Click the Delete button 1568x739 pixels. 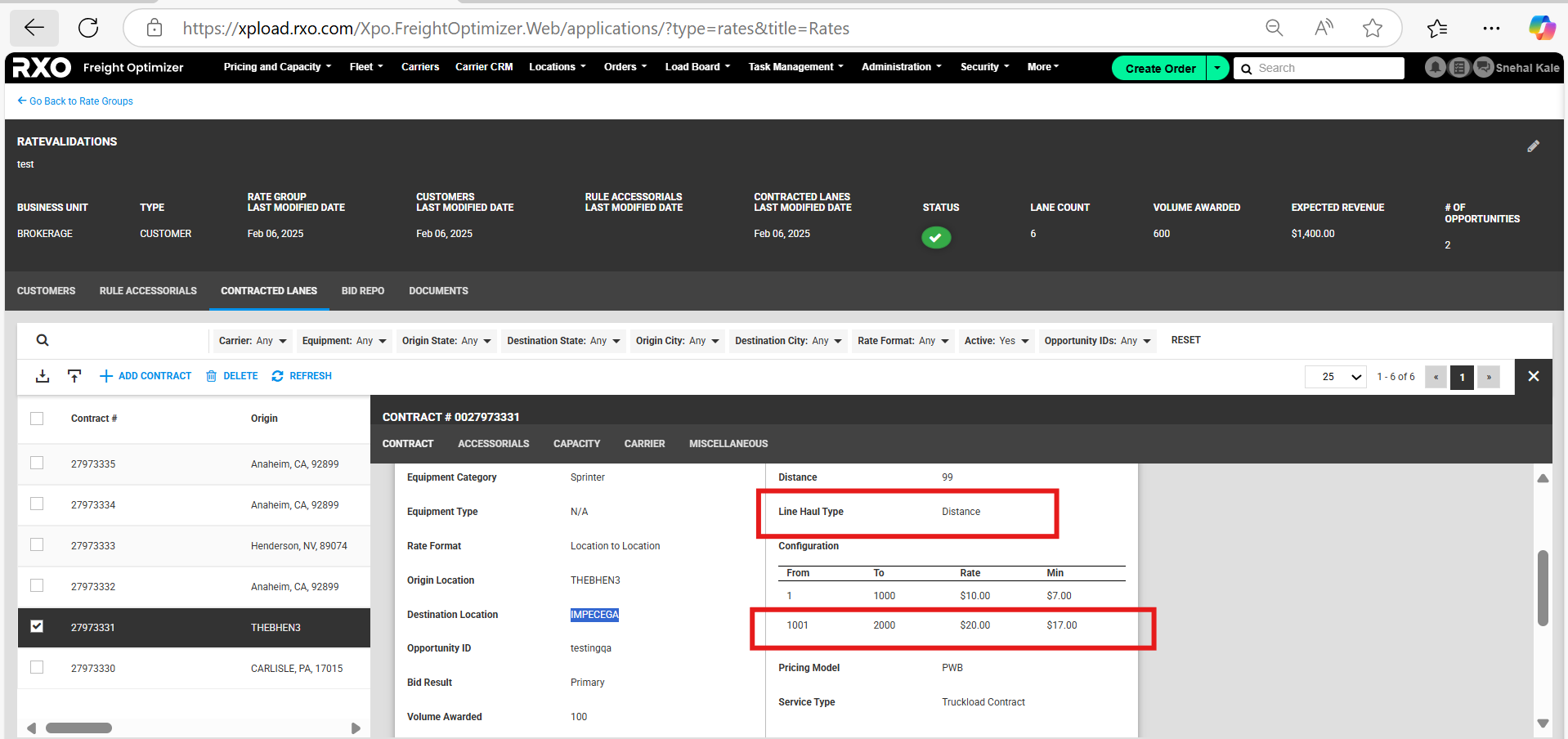click(232, 376)
